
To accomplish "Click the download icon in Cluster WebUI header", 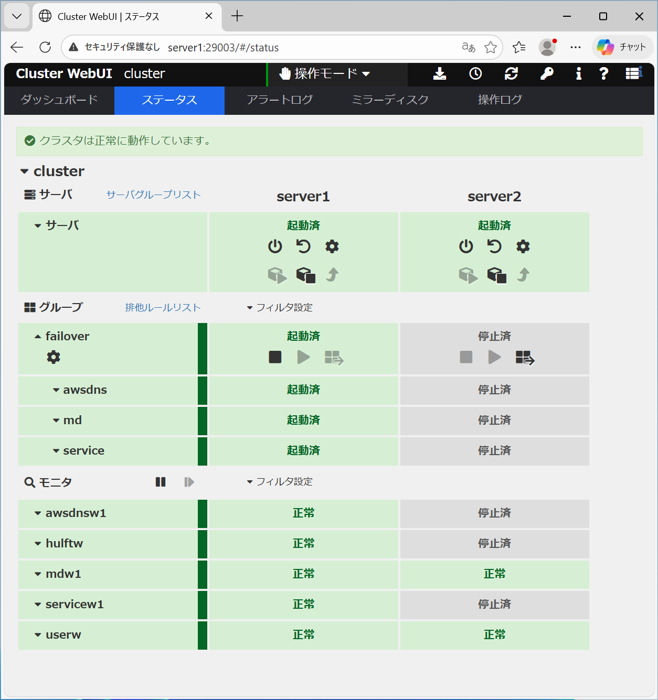I will coord(439,74).
